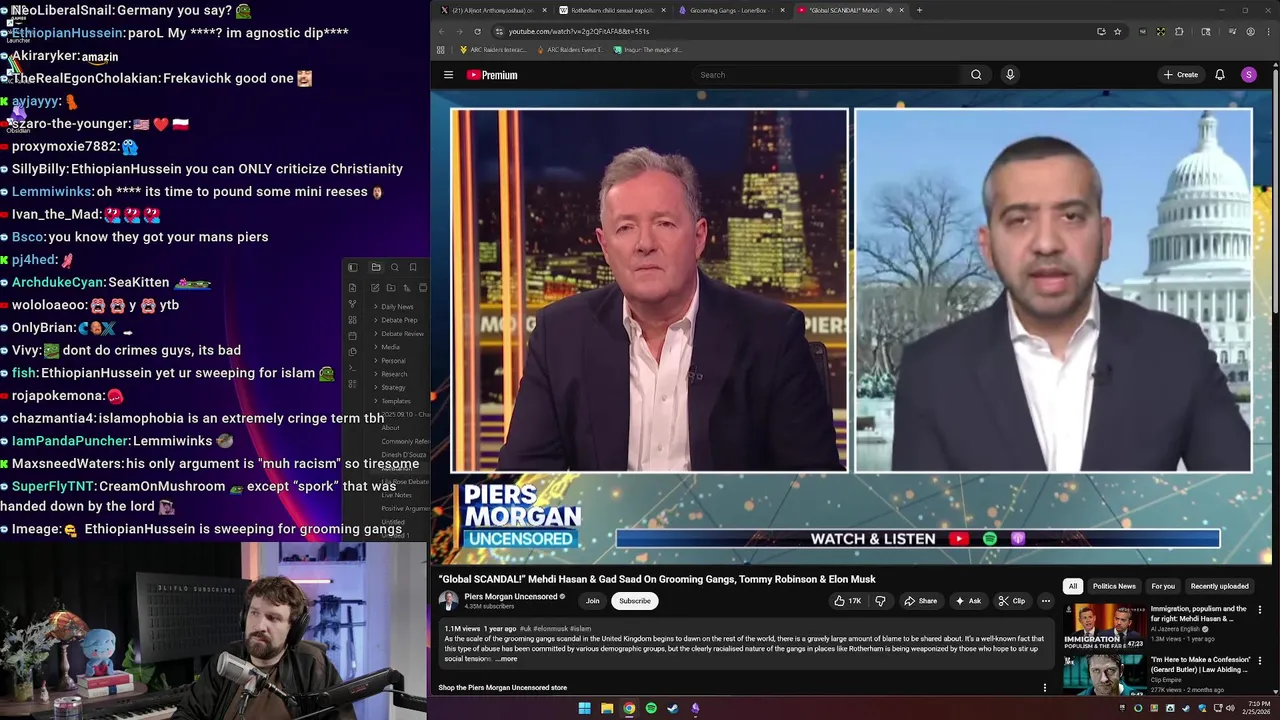Click the Ask button under video
This screenshot has height=720, width=1280.
tap(968, 601)
